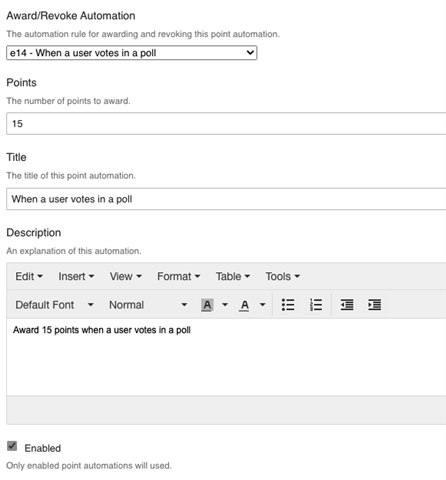446x480 pixels.
Task: Open the Table menu
Action: click(233, 276)
